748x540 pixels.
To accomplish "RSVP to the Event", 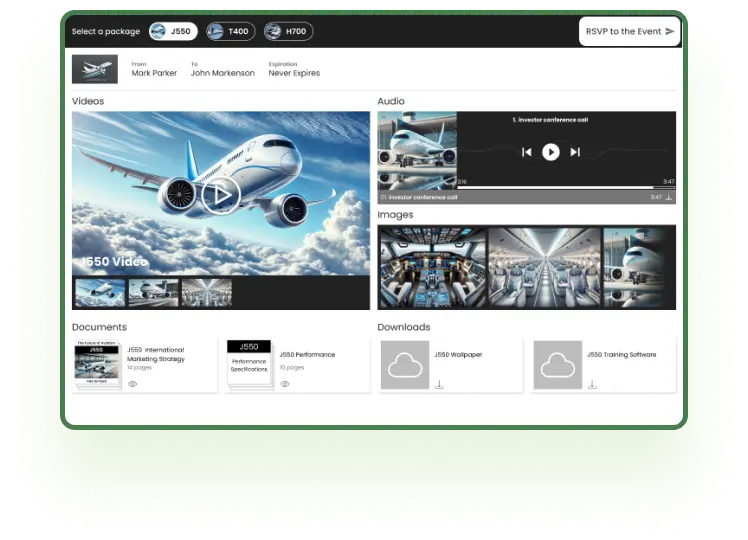I will pyautogui.click(x=628, y=32).
